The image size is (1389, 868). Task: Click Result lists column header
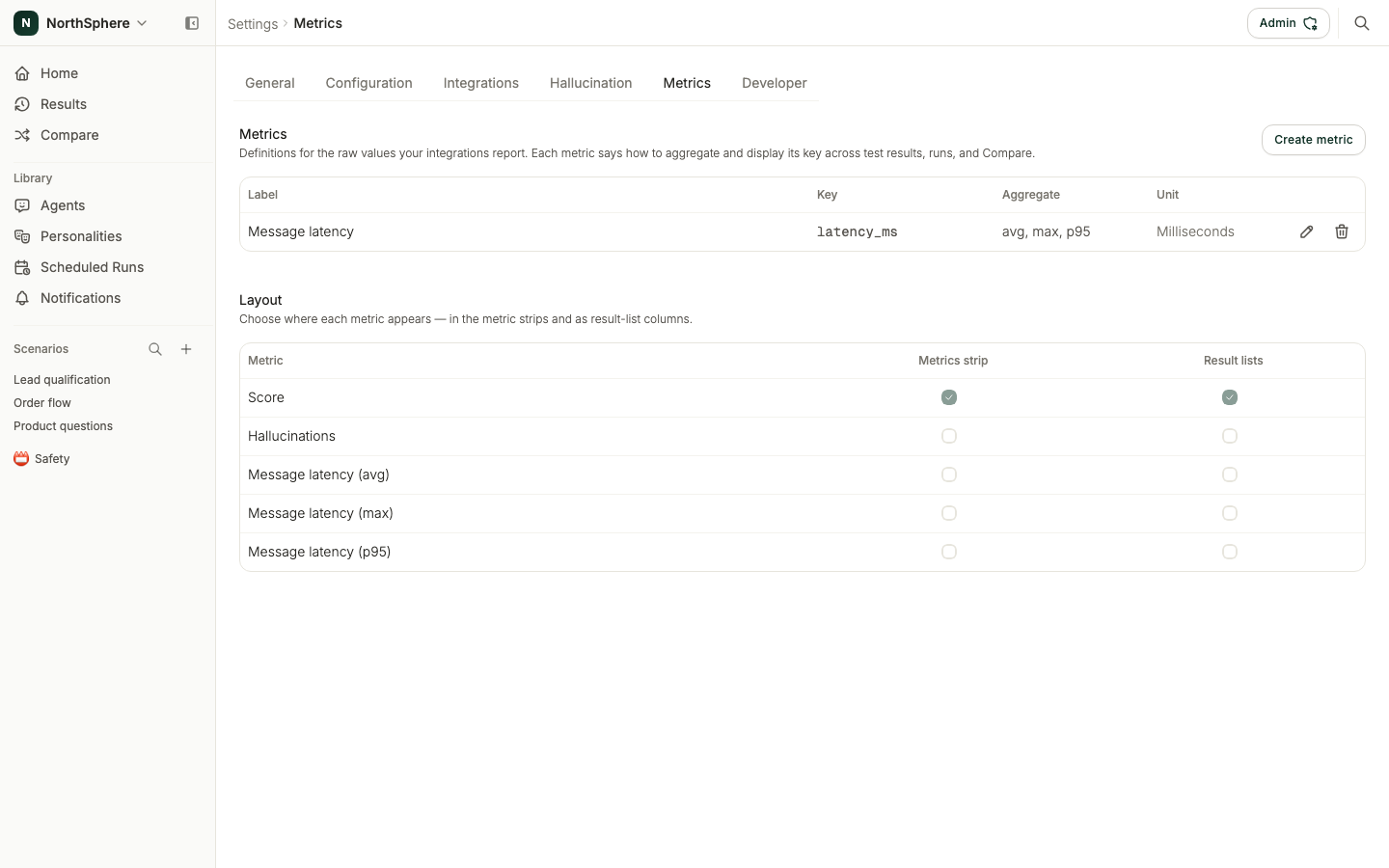(x=1233, y=361)
